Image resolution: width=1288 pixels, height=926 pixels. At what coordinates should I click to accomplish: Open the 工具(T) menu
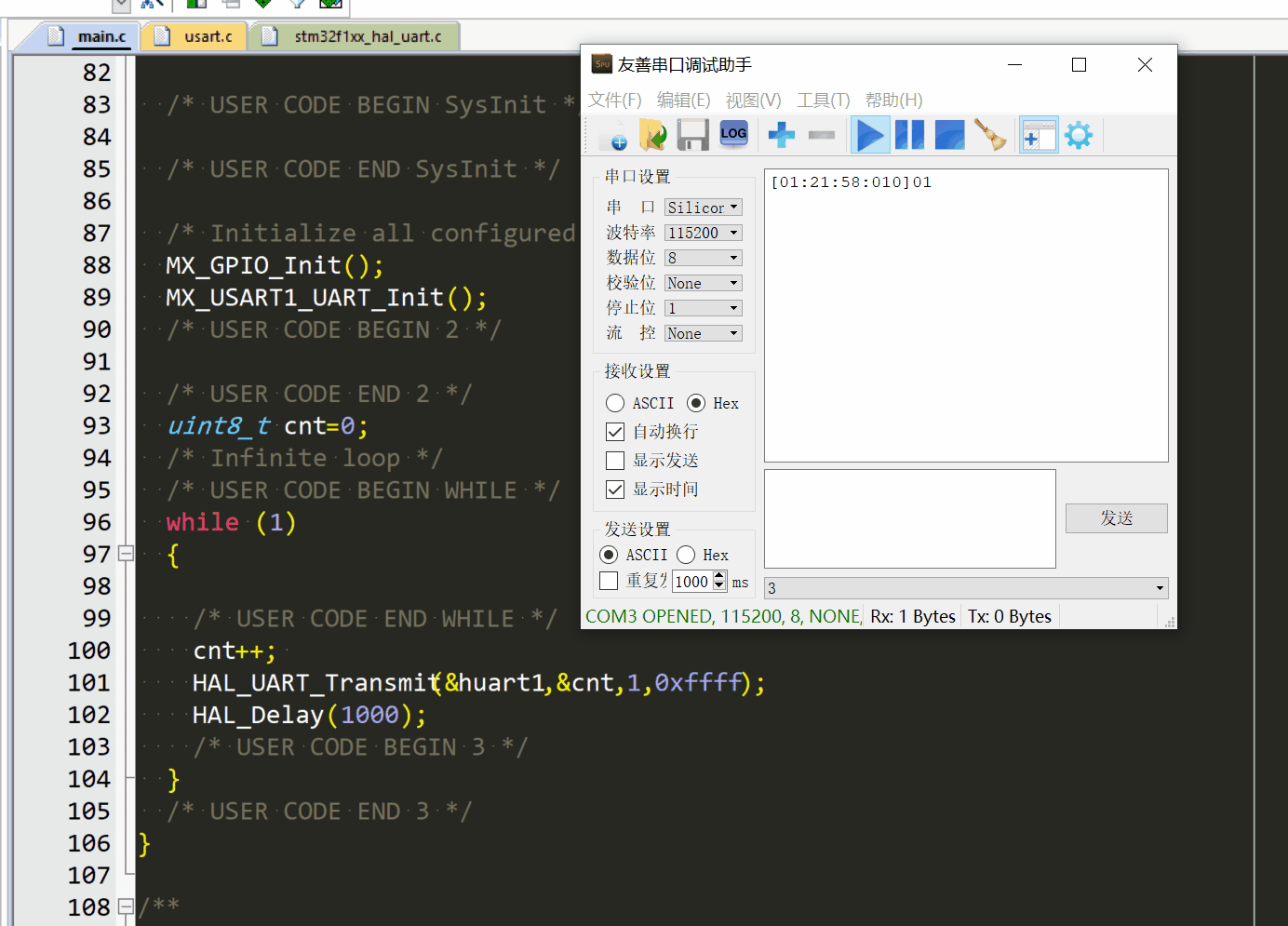click(824, 100)
